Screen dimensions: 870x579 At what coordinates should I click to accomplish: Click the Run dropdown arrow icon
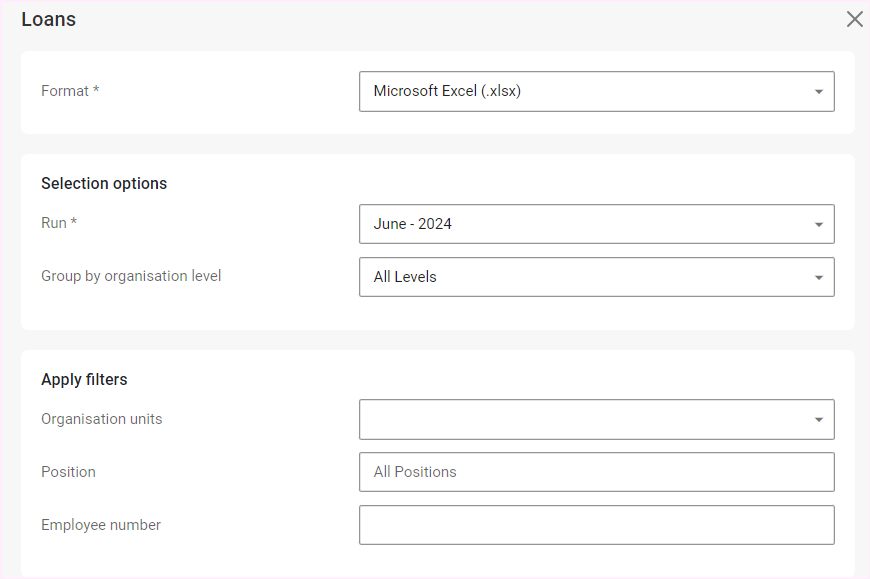[818, 225]
